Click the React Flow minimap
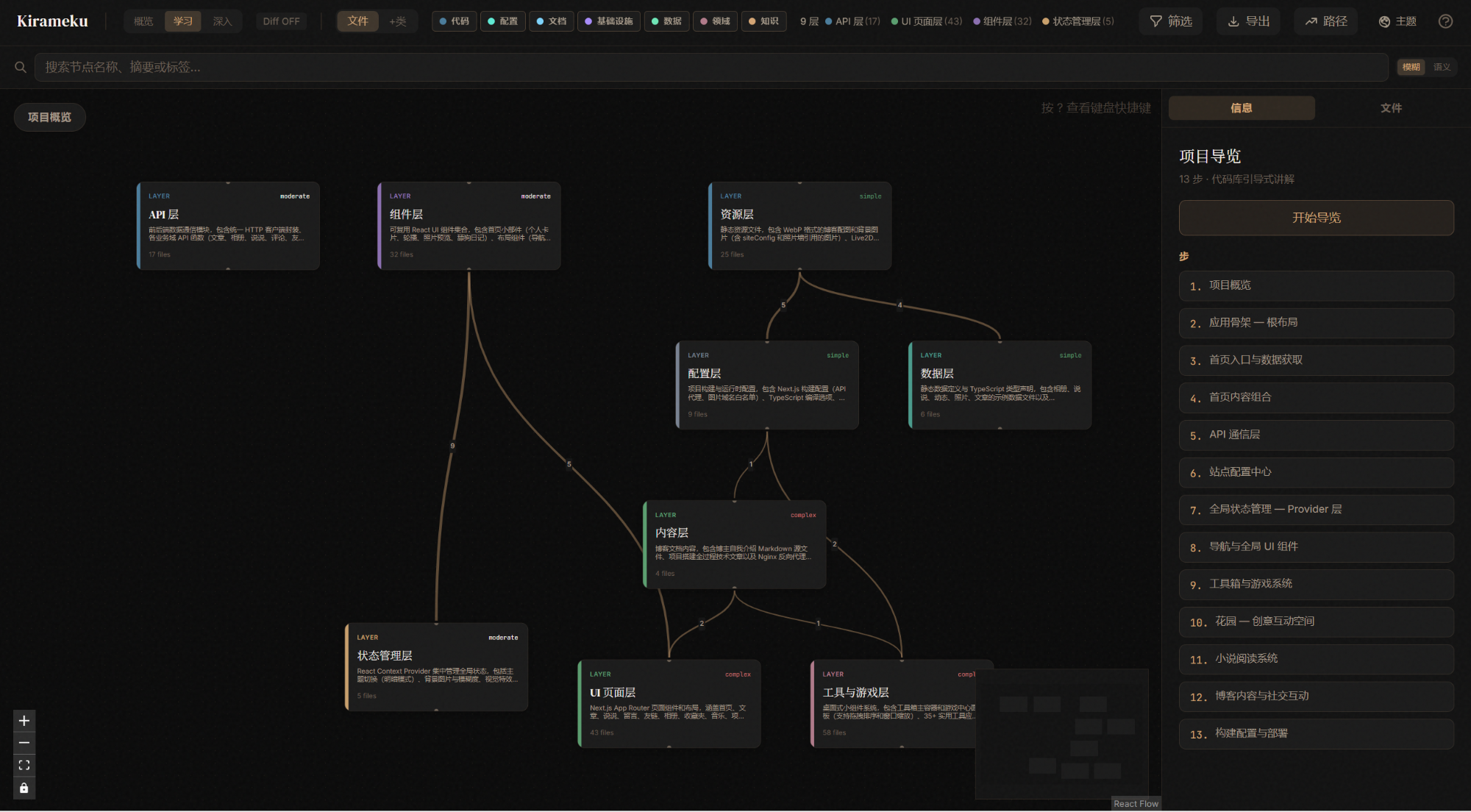Screen dimensions: 1471x812 pyautogui.click(x=1062, y=734)
